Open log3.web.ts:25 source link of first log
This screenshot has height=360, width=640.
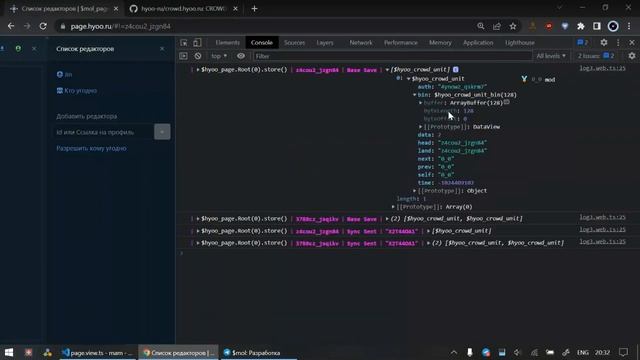click(602, 68)
